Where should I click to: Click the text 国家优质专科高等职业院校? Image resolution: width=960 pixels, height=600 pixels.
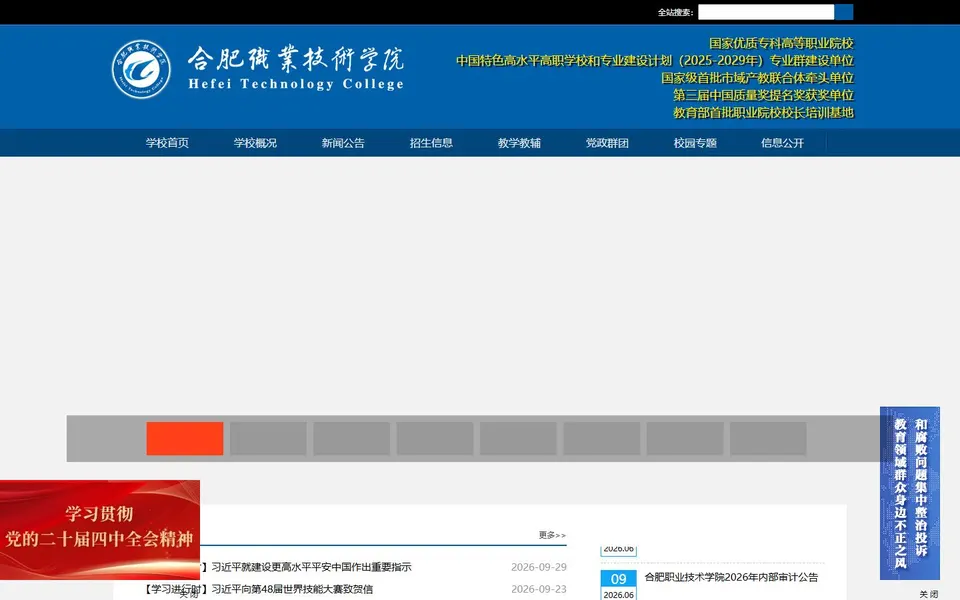pos(781,43)
